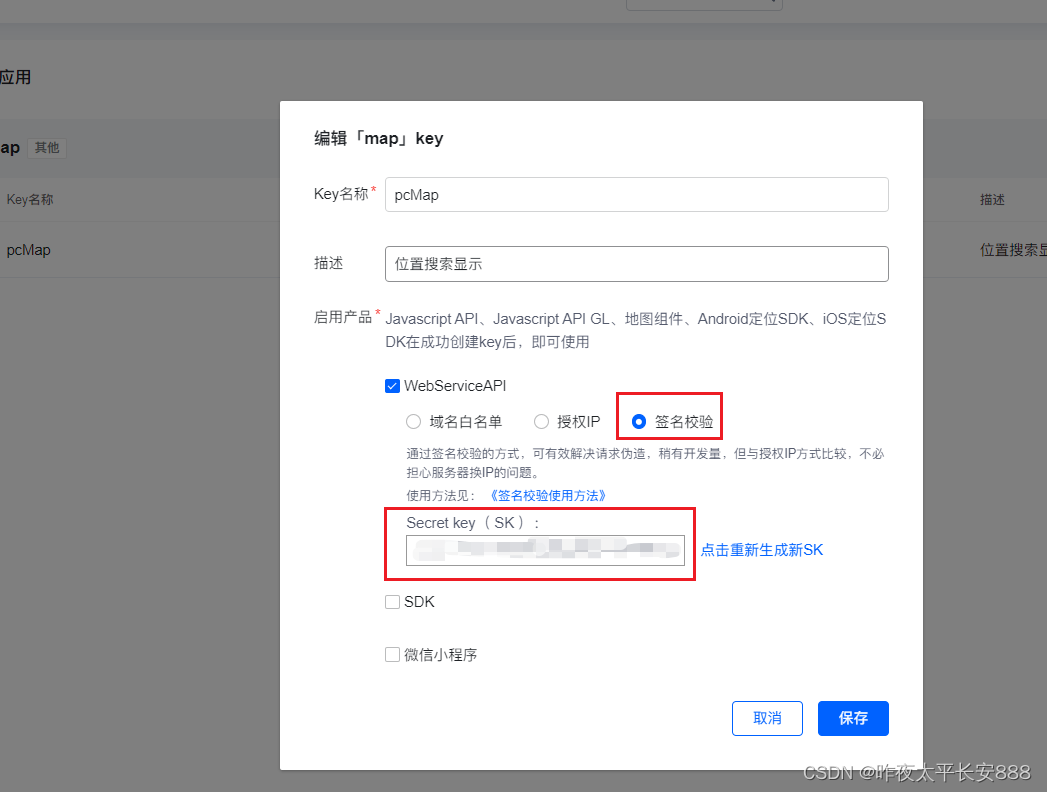Click the 取消 button
Screen dimensions: 1047x792
point(767,719)
